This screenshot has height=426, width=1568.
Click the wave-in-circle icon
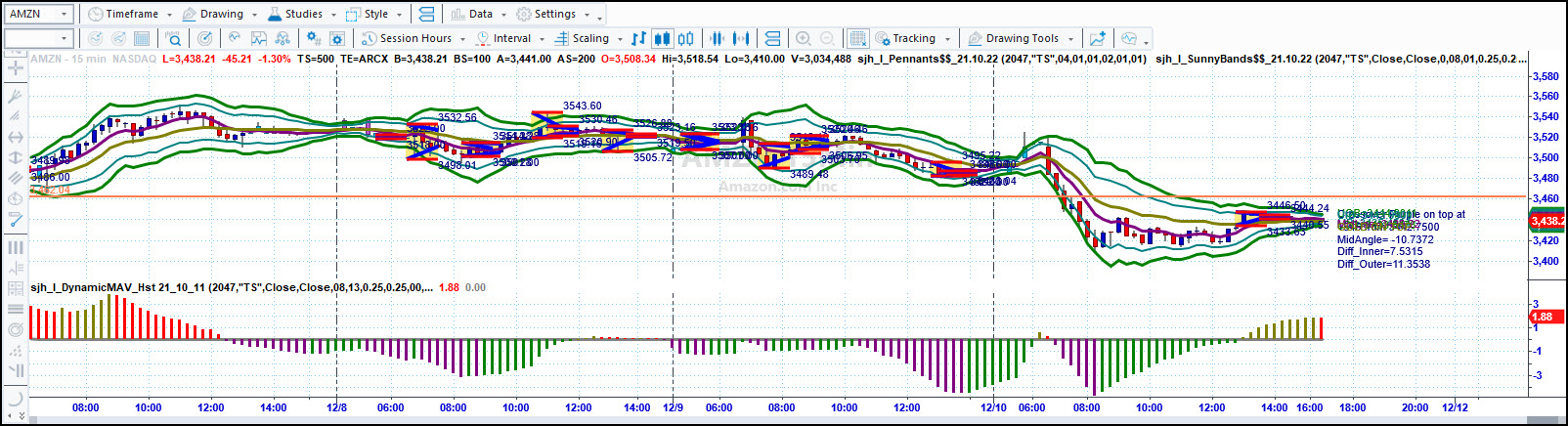[235, 38]
